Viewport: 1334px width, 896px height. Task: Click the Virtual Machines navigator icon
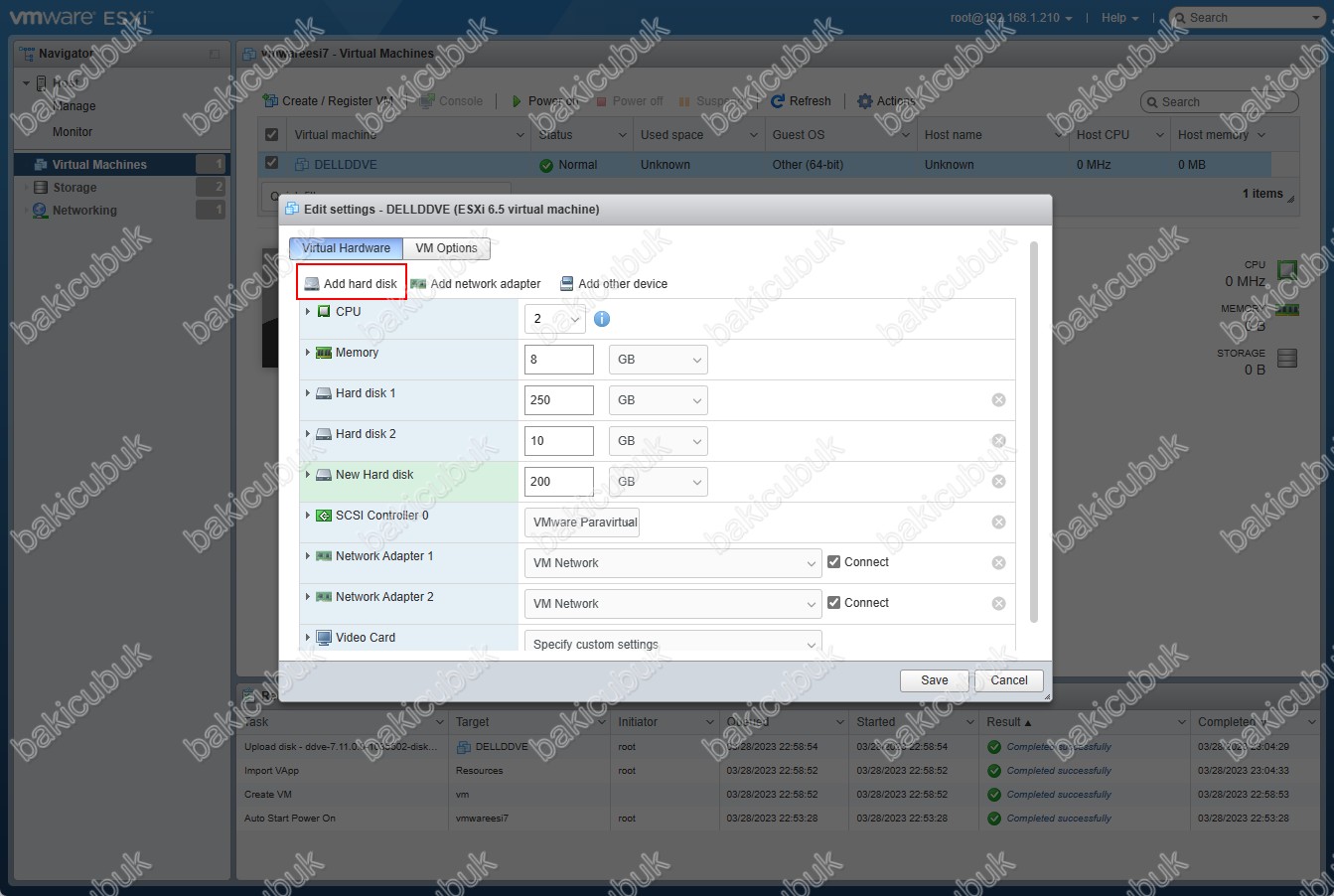pos(41,164)
